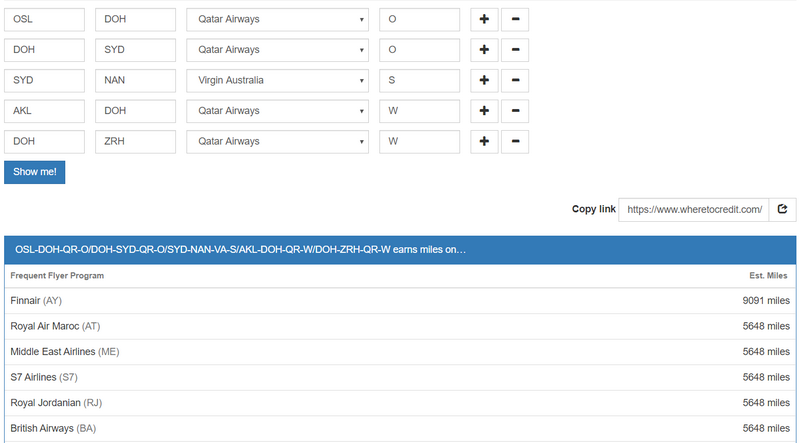Focus the S booking class field
Viewport: 800px width, 443px height.
pos(419,81)
